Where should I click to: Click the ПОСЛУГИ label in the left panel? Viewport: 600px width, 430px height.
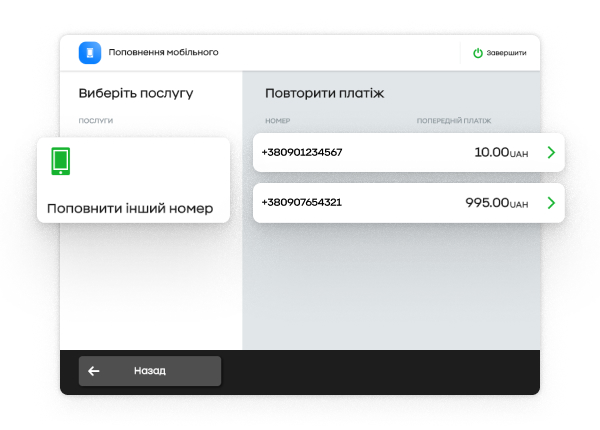point(96,120)
